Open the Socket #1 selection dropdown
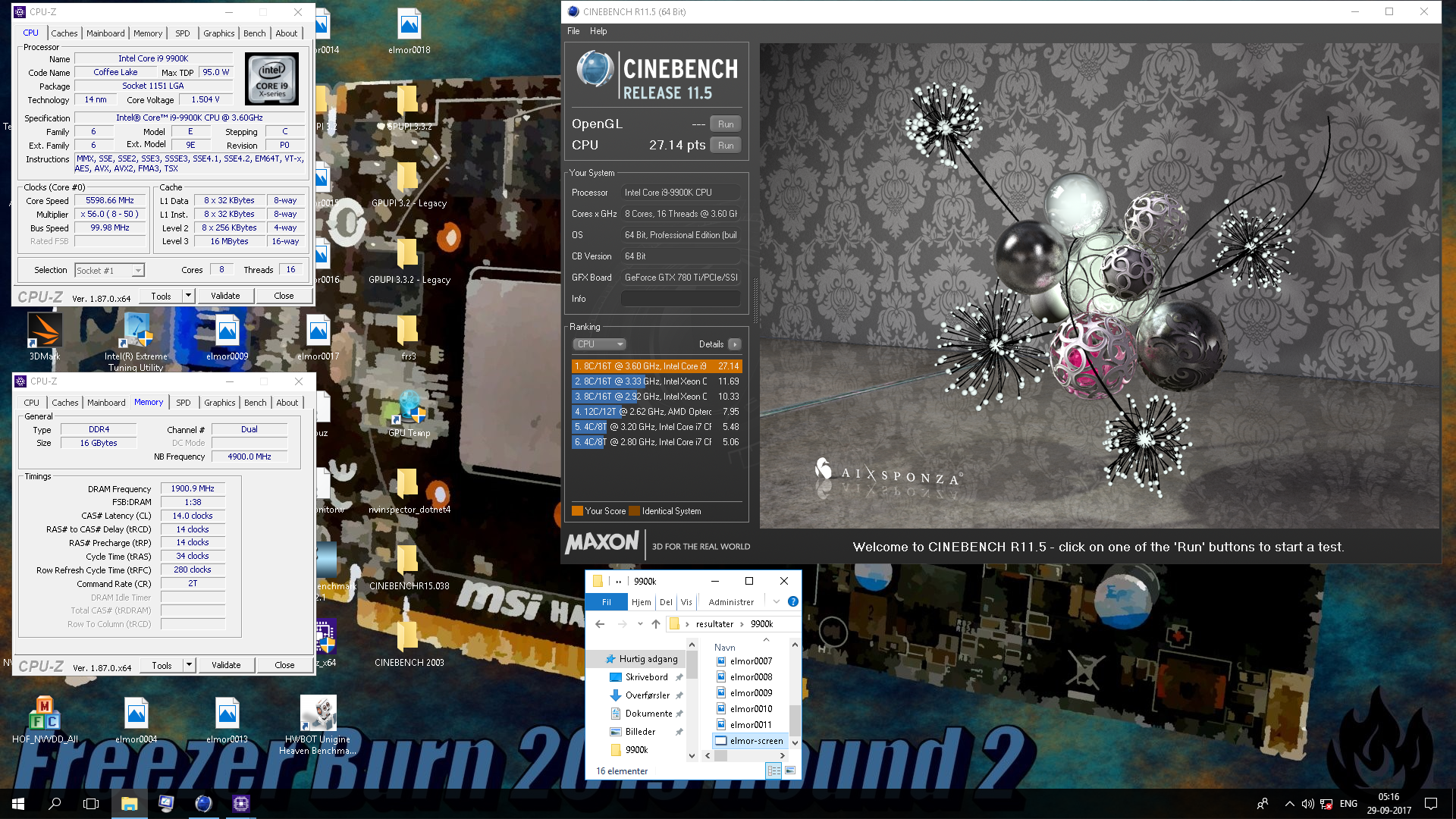1456x819 pixels. [x=110, y=271]
